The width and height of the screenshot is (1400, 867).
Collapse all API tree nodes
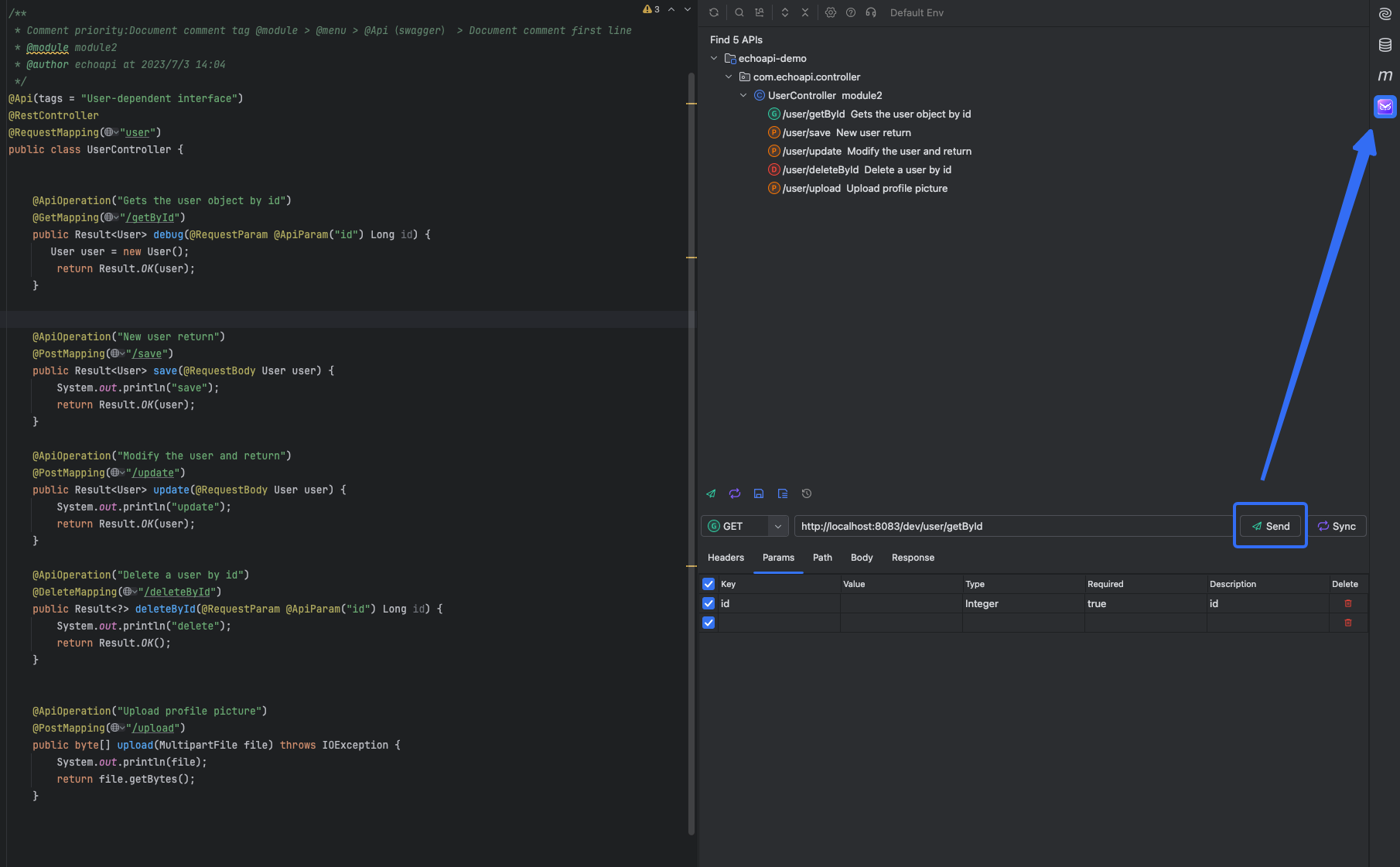pyautogui.click(x=805, y=12)
